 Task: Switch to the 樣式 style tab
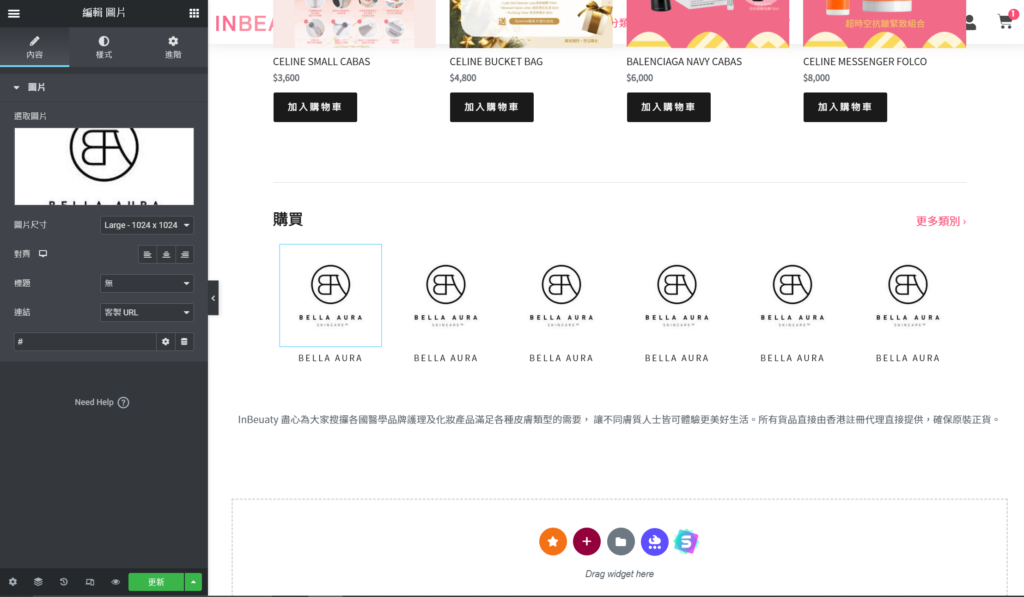tap(104, 47)
